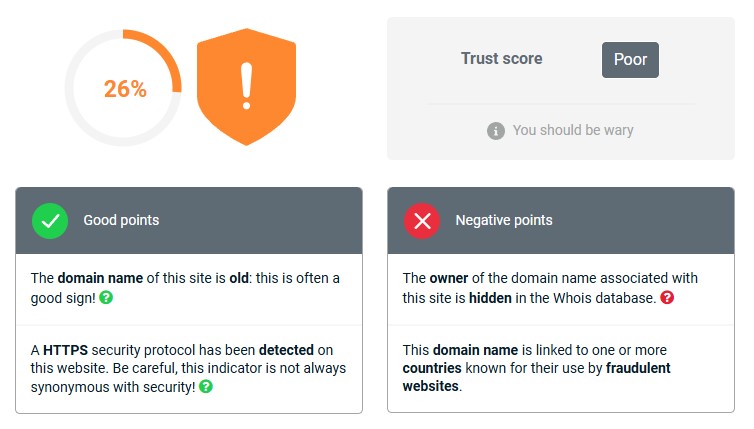Open green help icon after HTTPS security text
Screen dimensions: 754x429
[206, 387]
